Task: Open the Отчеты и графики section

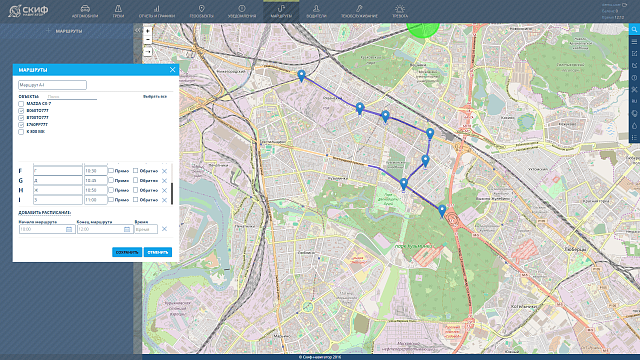Action: pos(157,11)
